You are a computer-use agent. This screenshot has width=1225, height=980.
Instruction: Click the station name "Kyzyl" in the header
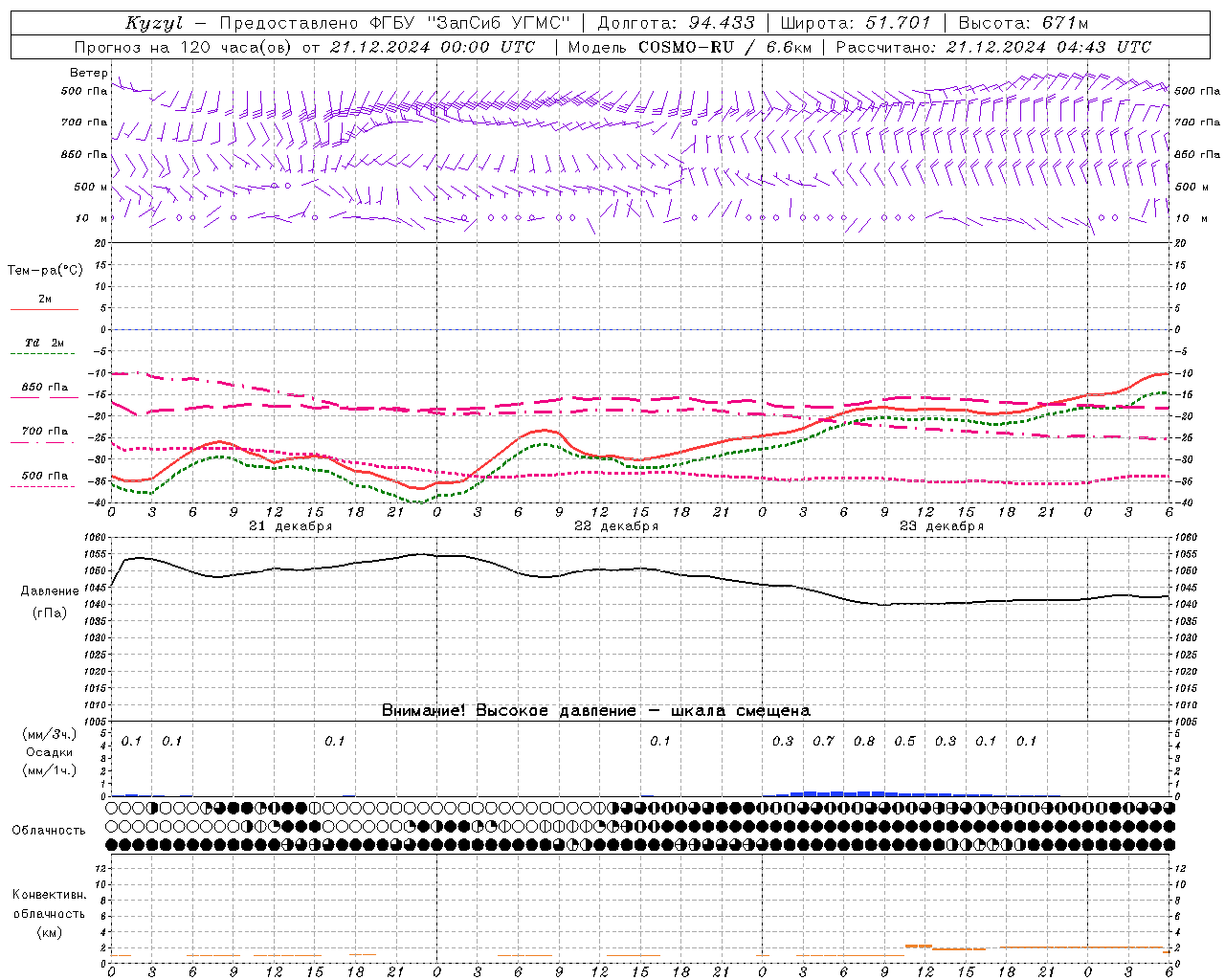point(154,24)
